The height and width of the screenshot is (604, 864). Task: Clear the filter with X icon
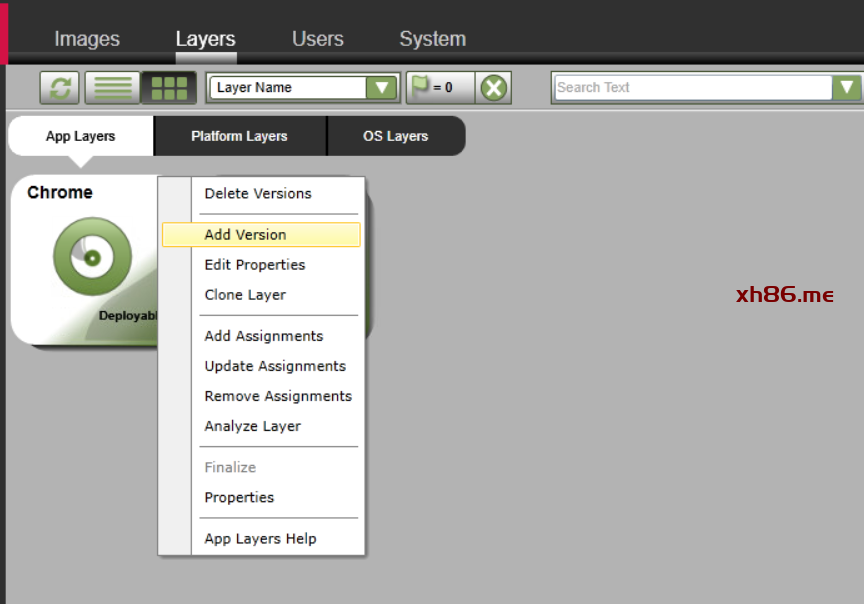(493, 88)
